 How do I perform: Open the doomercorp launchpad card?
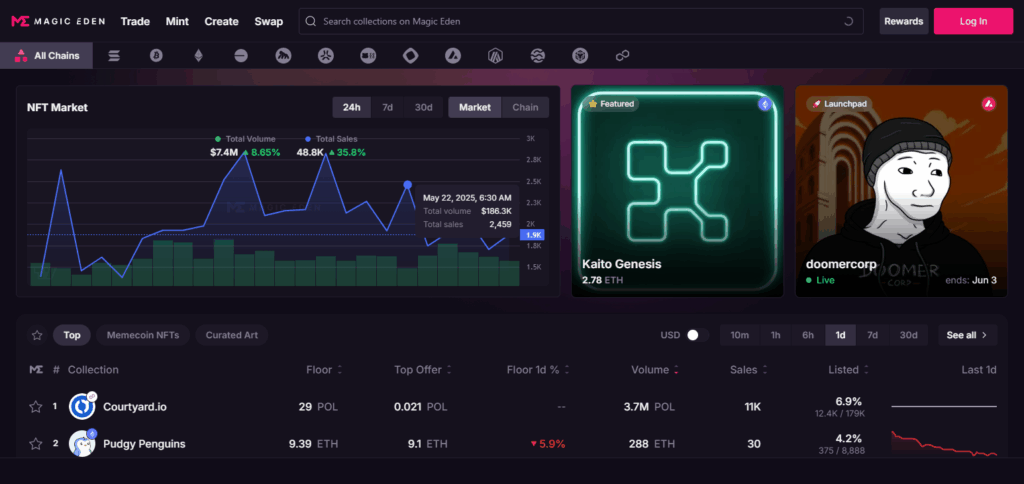(x=901, y=191)
